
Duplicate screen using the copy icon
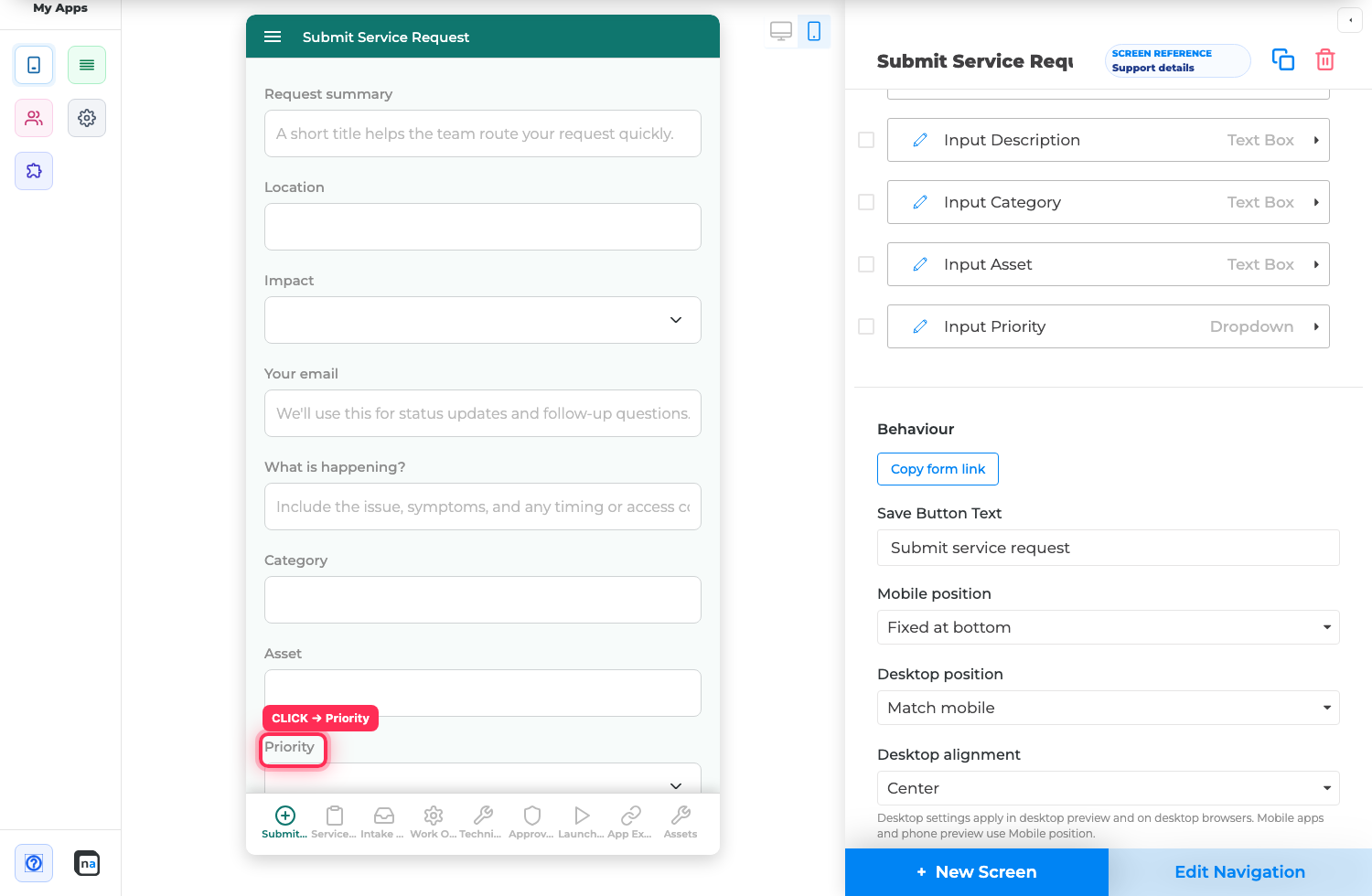[1283, 59]
